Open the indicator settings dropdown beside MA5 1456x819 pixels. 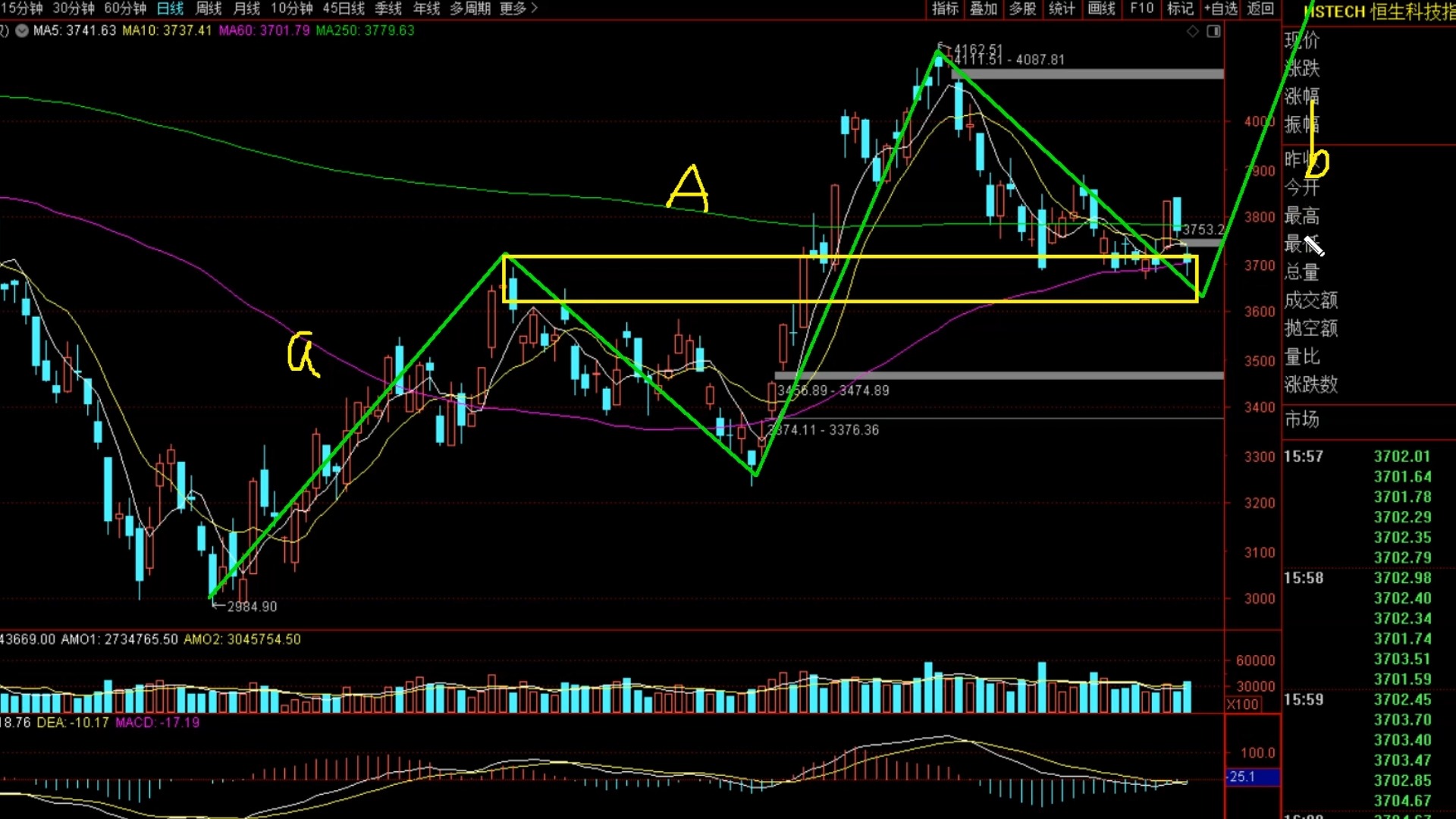pyautogui.click(x=22, y=31)
